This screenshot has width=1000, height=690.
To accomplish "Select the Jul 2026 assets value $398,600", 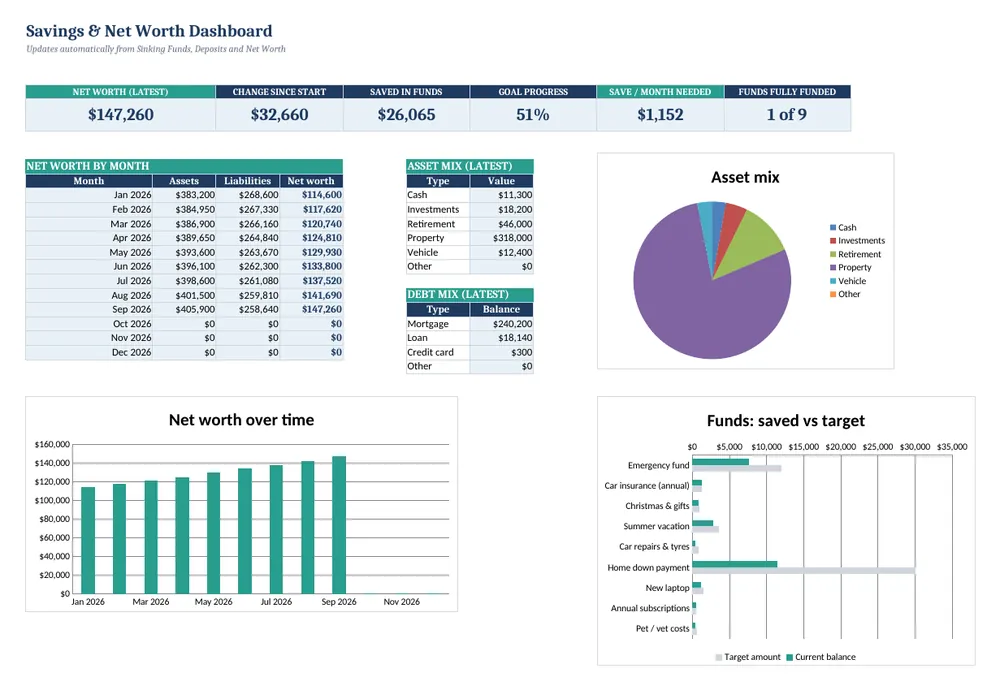I will [184, 281].
